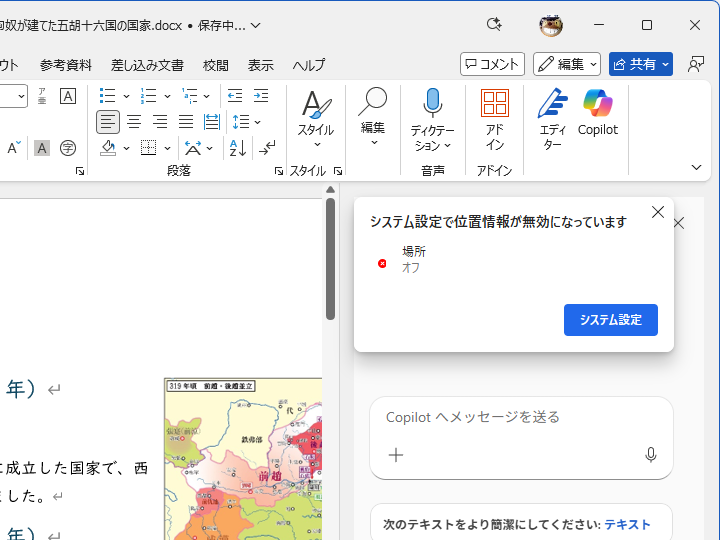Switch to the 表示 tab
This screenshot has height=540, width=720.
click(x=261, y=65)
